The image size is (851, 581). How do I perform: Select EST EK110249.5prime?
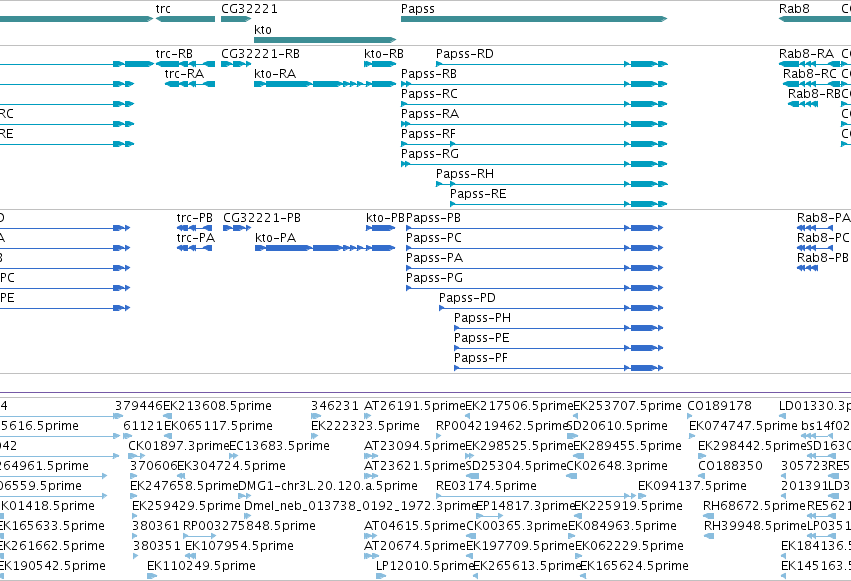click(152, 576)
